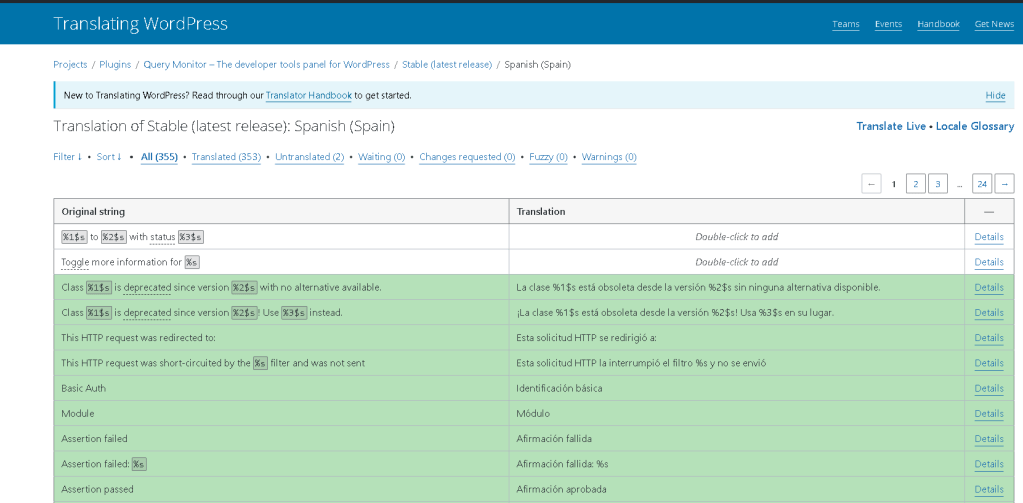The image size is (1023, 503).
Task: Click the dash icon in table header
Action: pyautogui.click(x=988, y=212)
